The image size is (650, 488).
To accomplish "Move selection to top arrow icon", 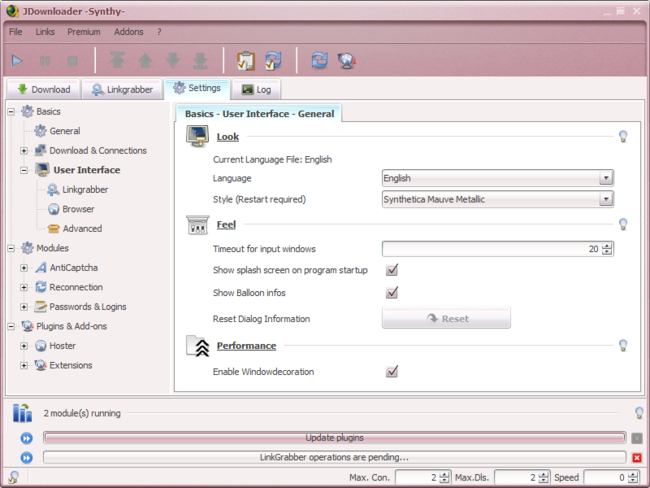I will click(x=117, y=61).
